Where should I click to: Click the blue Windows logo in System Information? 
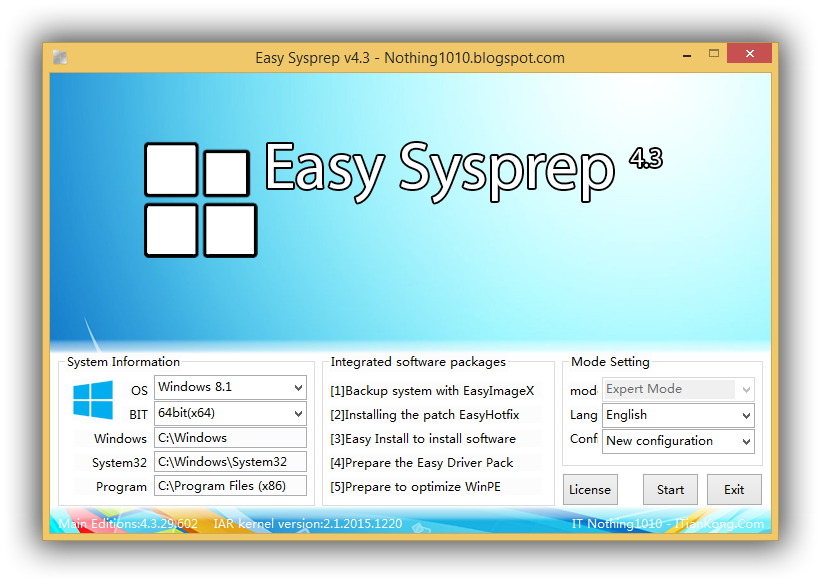(x=93, y=400)
